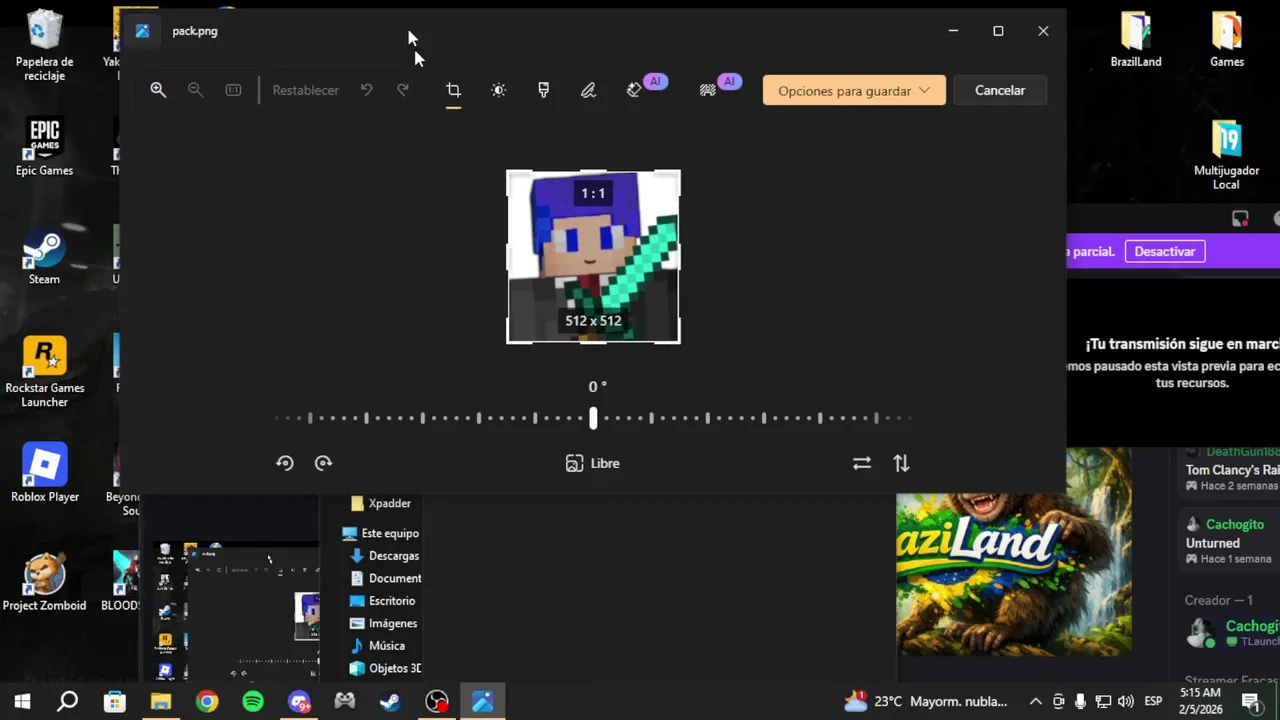Click the microphone tray icon

[1081, 701]
